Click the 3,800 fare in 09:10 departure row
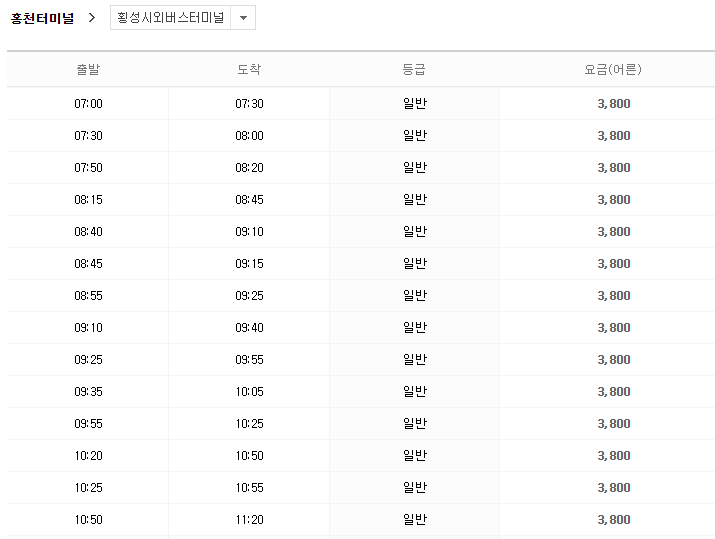This screenshot has width=715, height=539. [x=613, y=328]
